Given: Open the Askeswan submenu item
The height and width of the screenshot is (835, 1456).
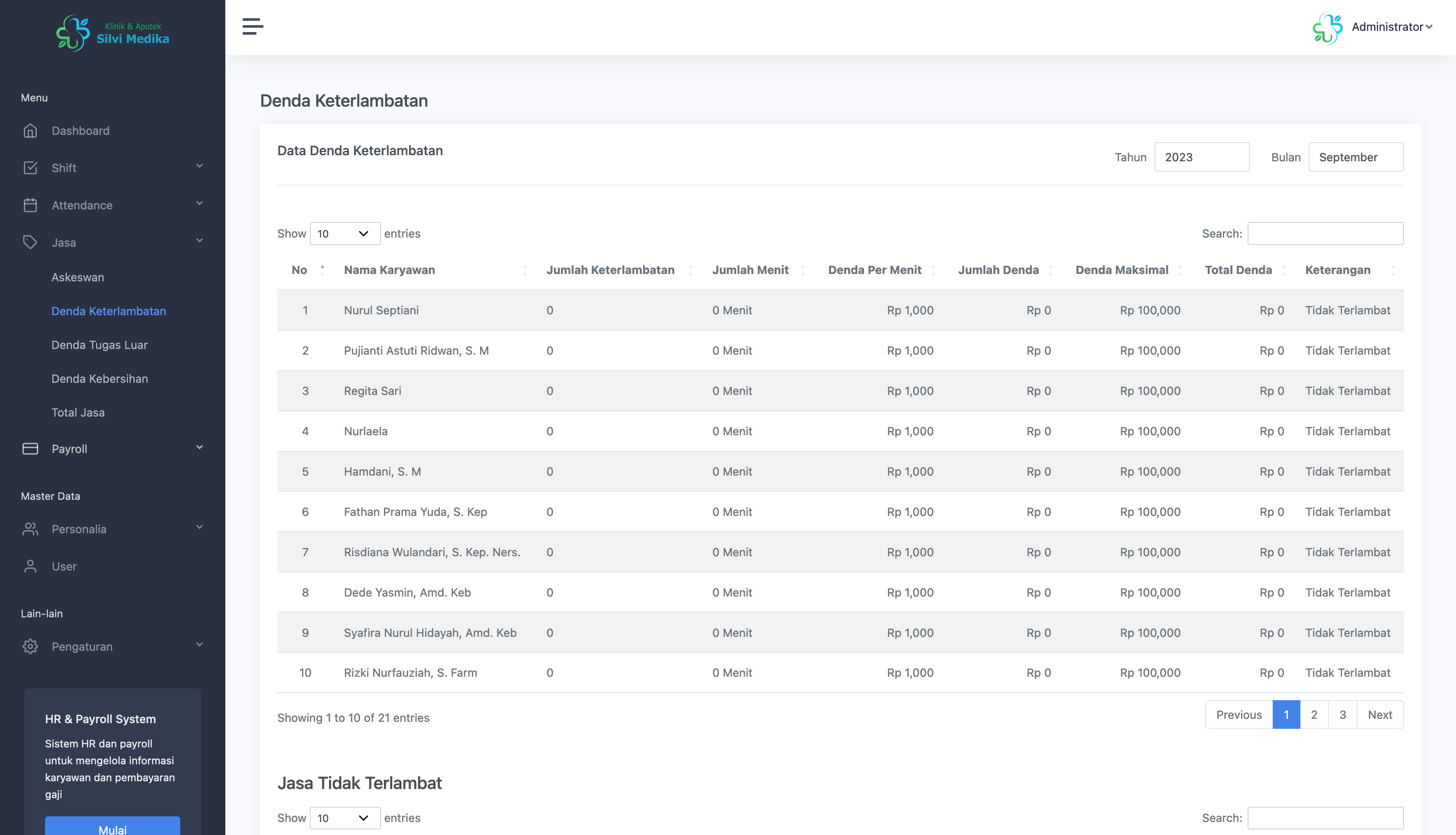Looking at the screenshot, I should click(78, 277).
